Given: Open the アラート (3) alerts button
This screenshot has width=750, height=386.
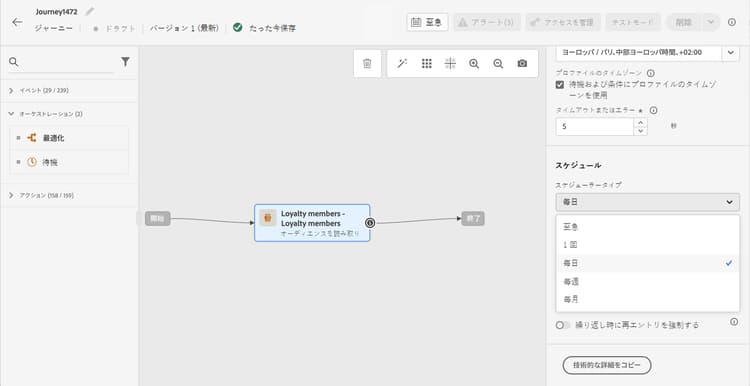Looking at the screenshot, I should [486, 22].
